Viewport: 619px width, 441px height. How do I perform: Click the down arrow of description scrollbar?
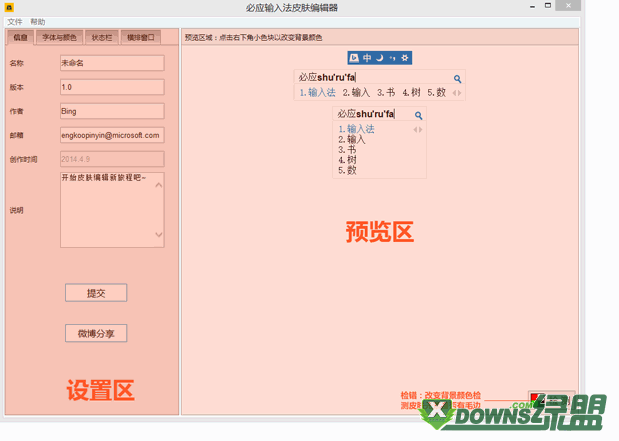click(x=159, y=235)
